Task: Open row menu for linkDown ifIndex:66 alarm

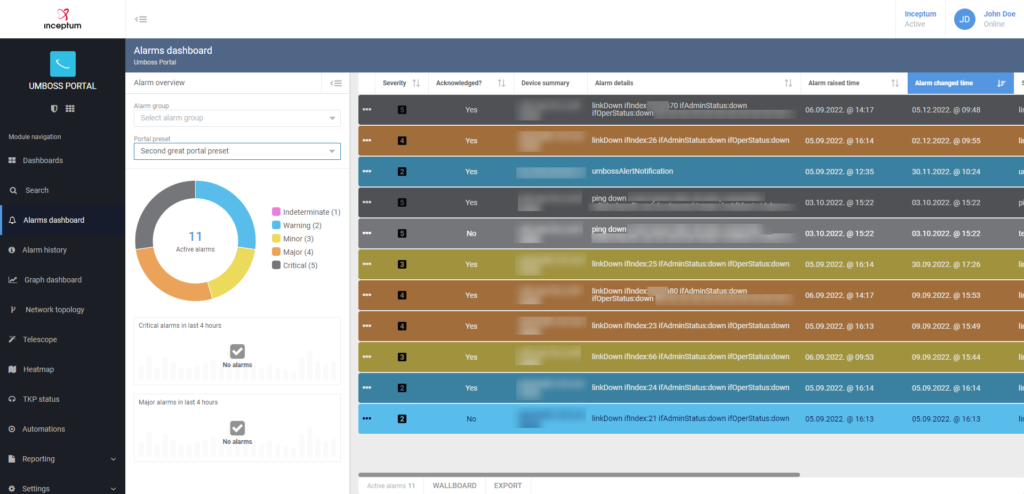Action: coord(367,357)
